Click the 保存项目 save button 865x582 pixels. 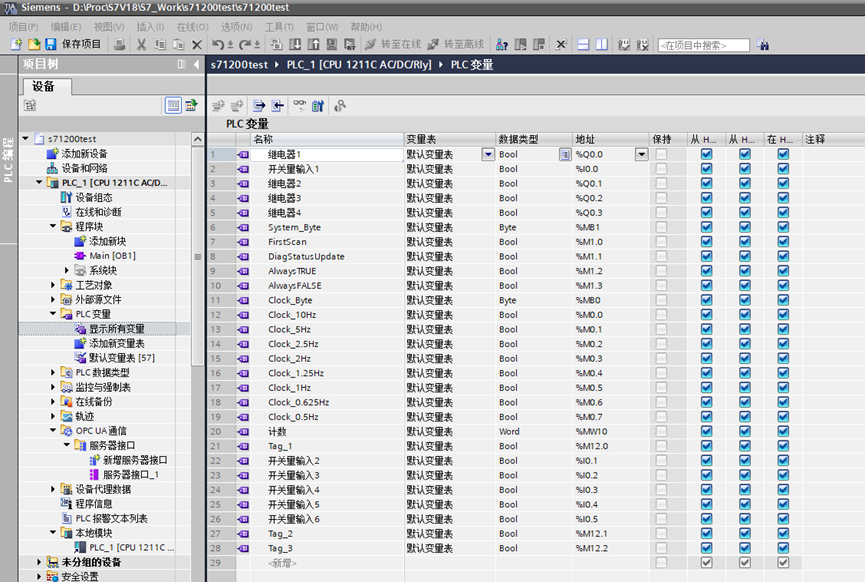click(73, 44)
